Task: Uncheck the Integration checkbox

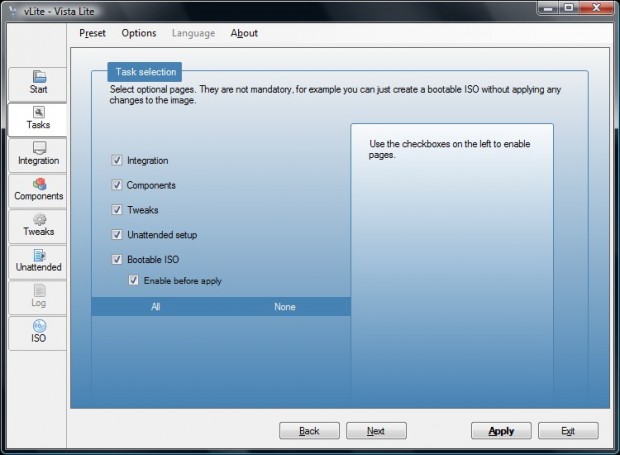Action: pyautogui.click(x=117, y=160)
